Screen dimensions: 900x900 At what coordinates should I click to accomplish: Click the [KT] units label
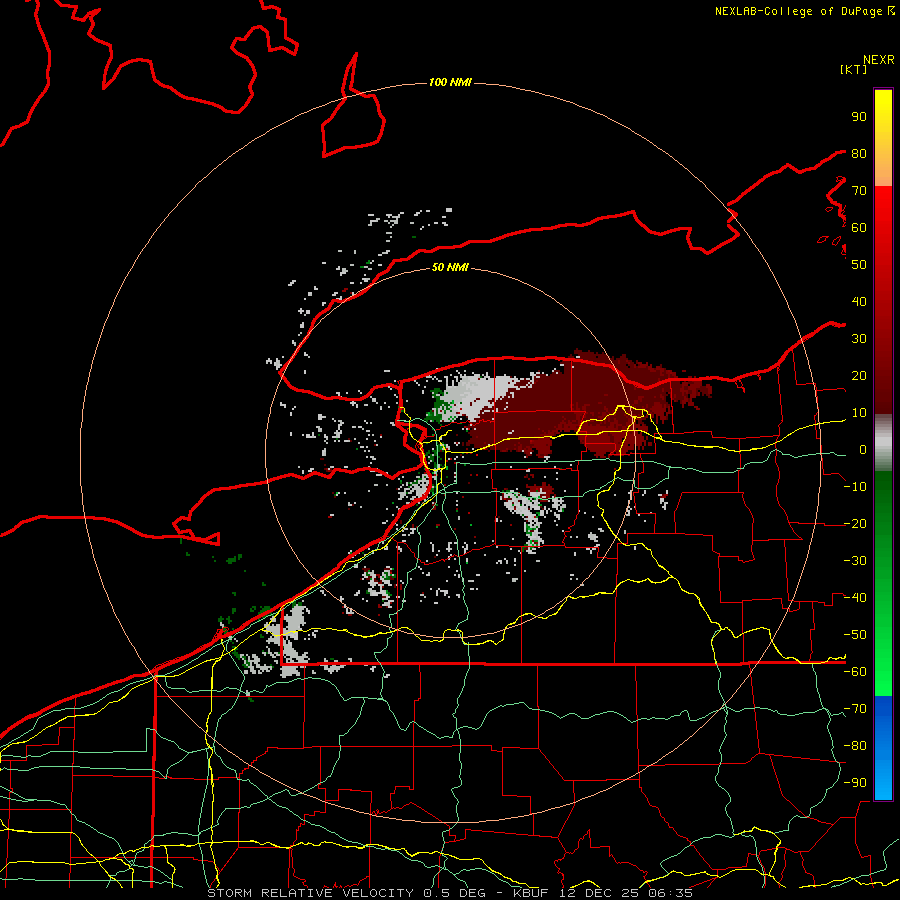tap(854, 69)
